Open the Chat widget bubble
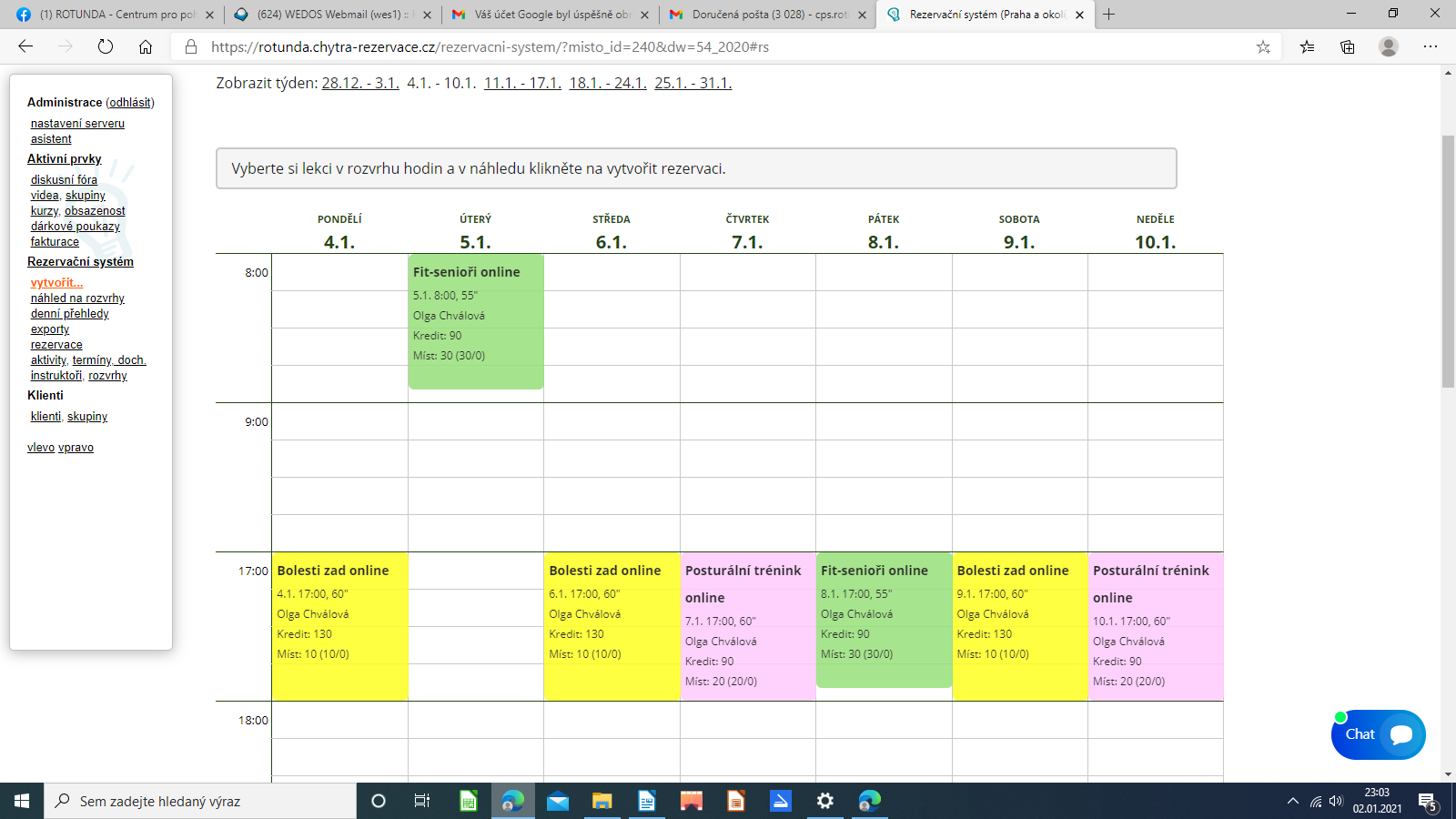The image size is (1456, 819). coord(1378,734)
